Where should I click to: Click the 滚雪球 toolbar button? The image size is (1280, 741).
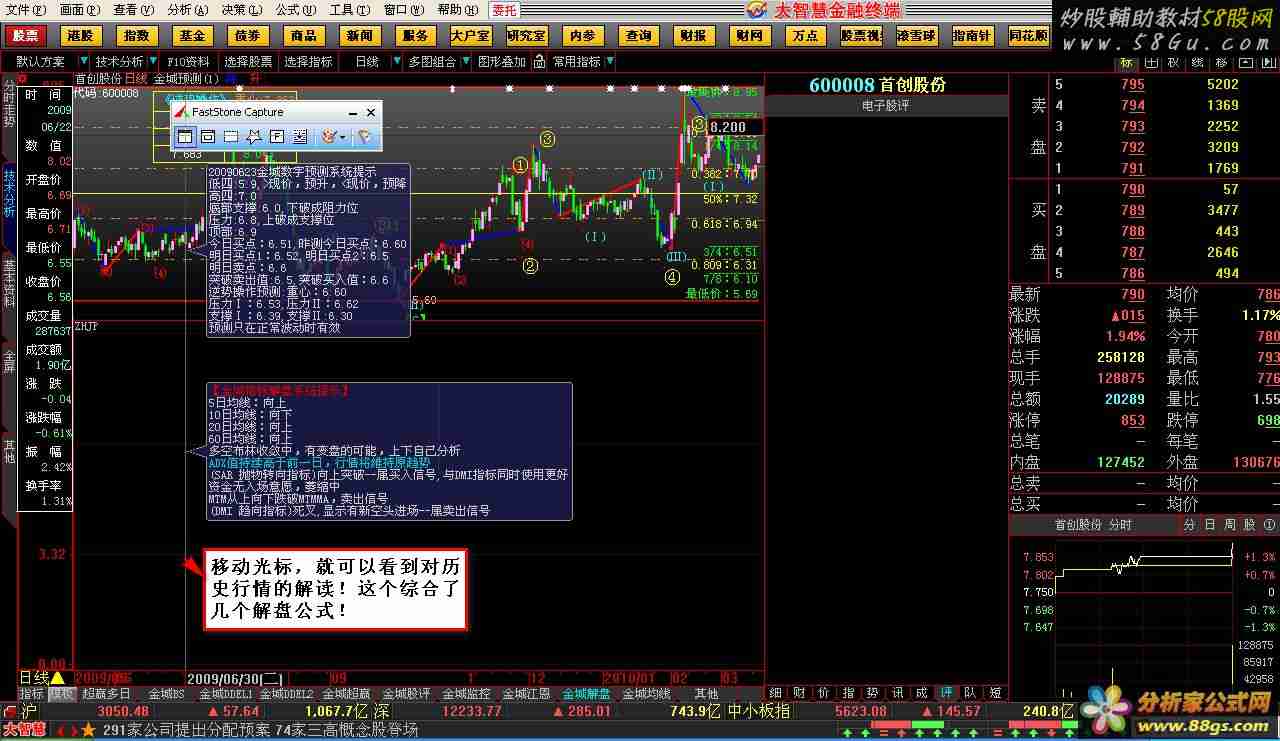click(916, 35)
